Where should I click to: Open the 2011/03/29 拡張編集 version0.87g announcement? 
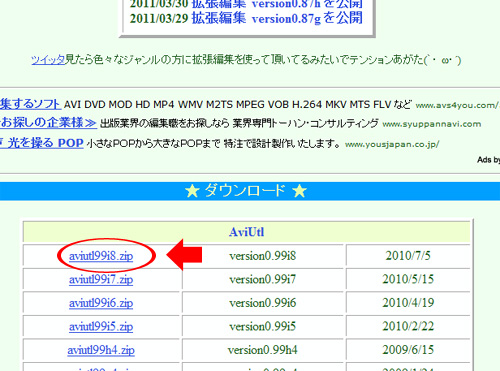246,18
